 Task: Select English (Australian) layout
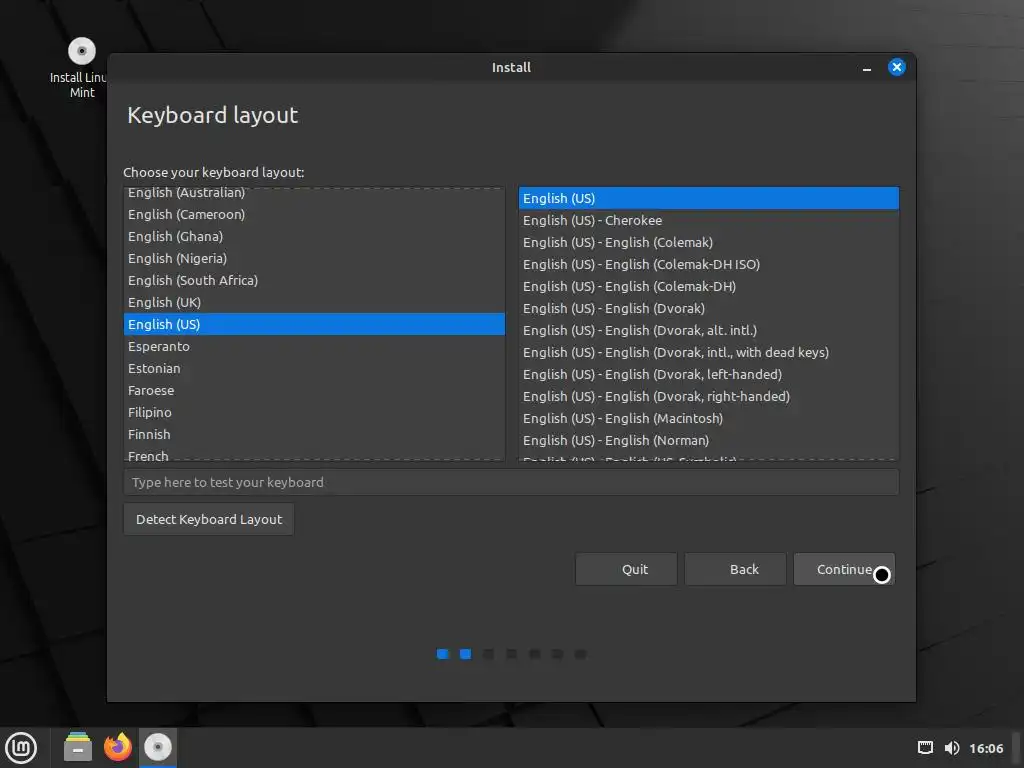[x=314, y=193]
